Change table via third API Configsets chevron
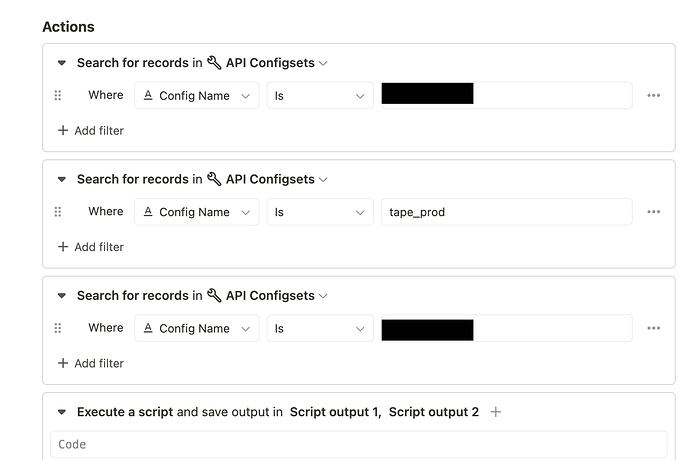This screenshot has width=690, height=460. (323, 296)
